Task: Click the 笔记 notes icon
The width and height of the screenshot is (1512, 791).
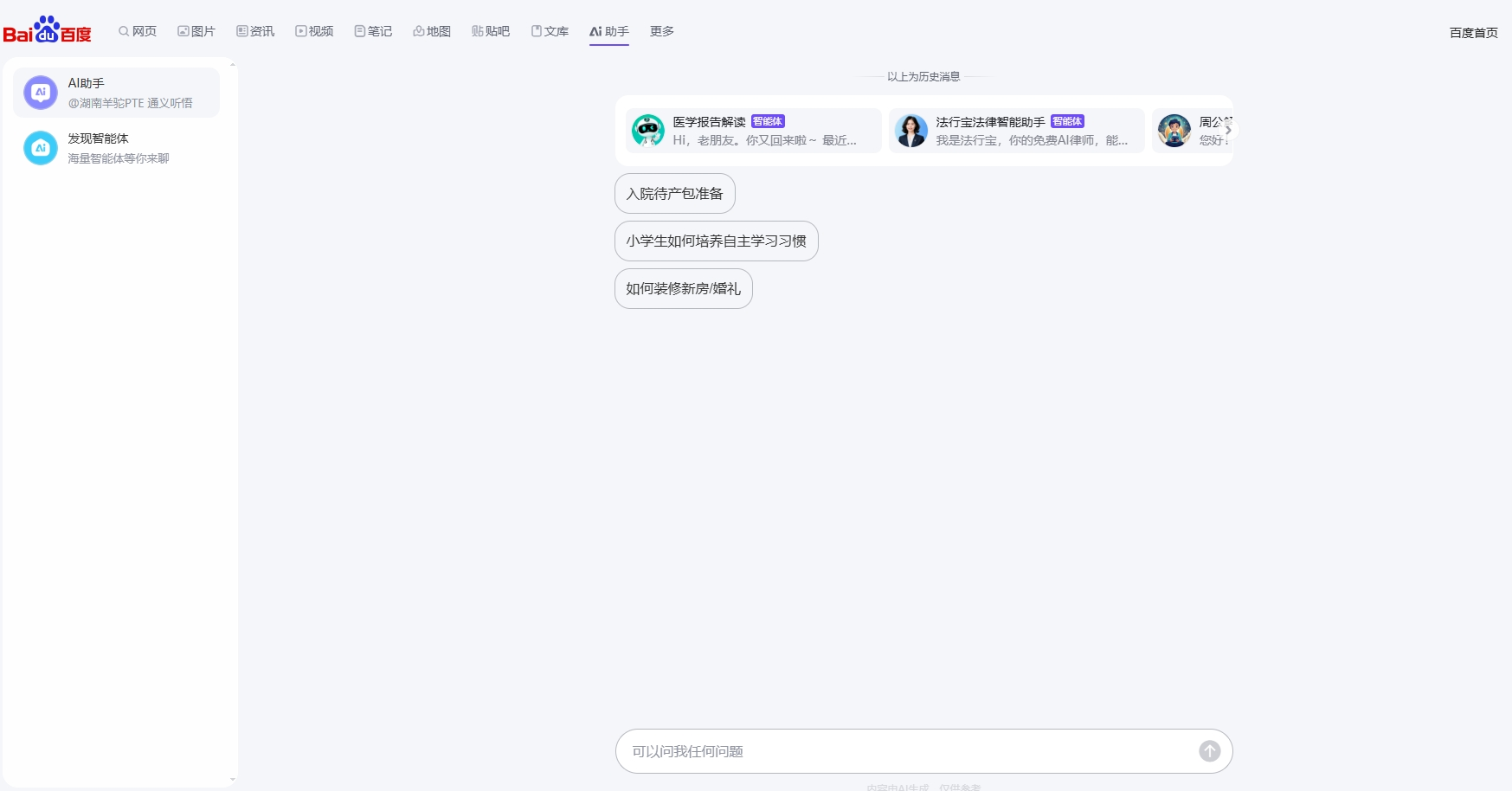Action: point(372,30)
